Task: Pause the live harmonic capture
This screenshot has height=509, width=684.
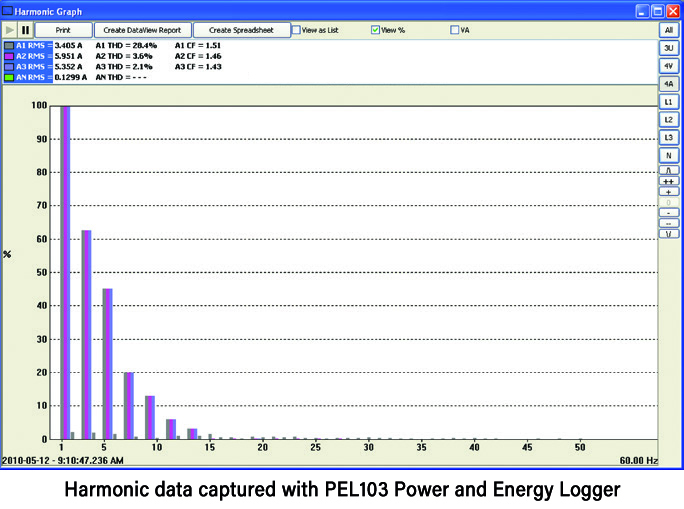Action: [x=25, y=30]
